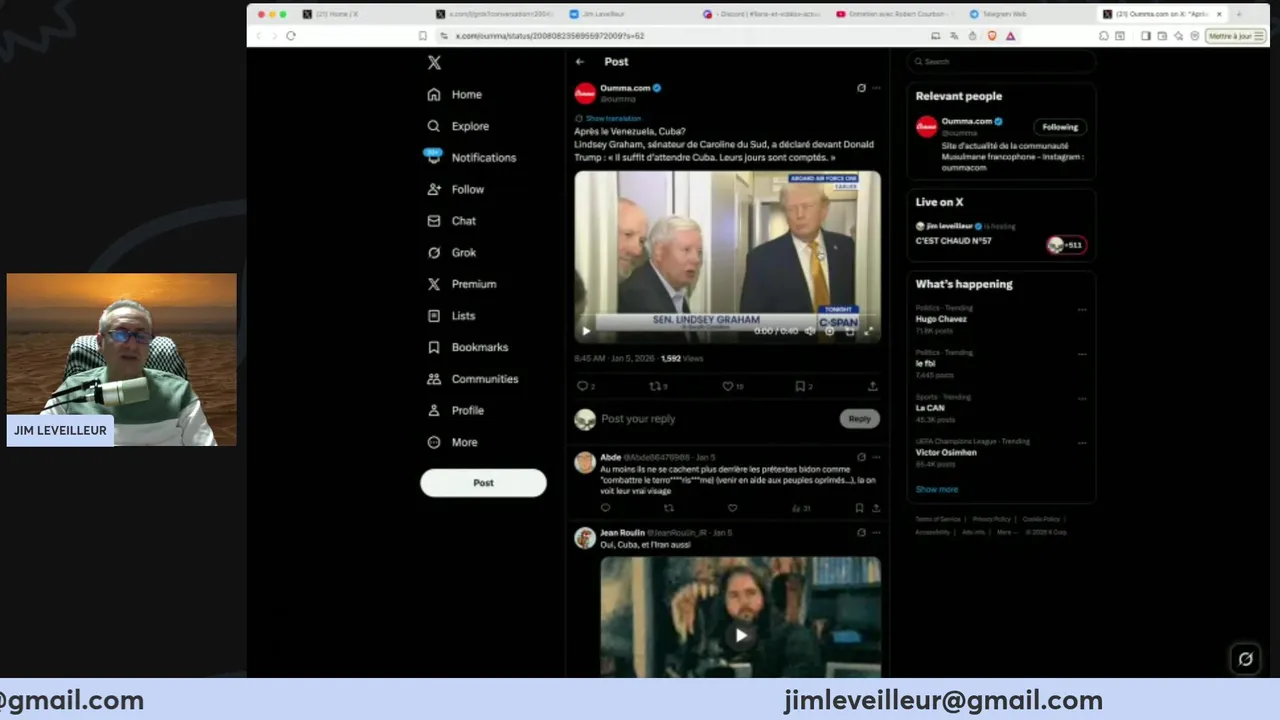The width and height of the screenshot is (1280, 720).
Task: Click the white Post compose button
Action: [x=483, y=483]
